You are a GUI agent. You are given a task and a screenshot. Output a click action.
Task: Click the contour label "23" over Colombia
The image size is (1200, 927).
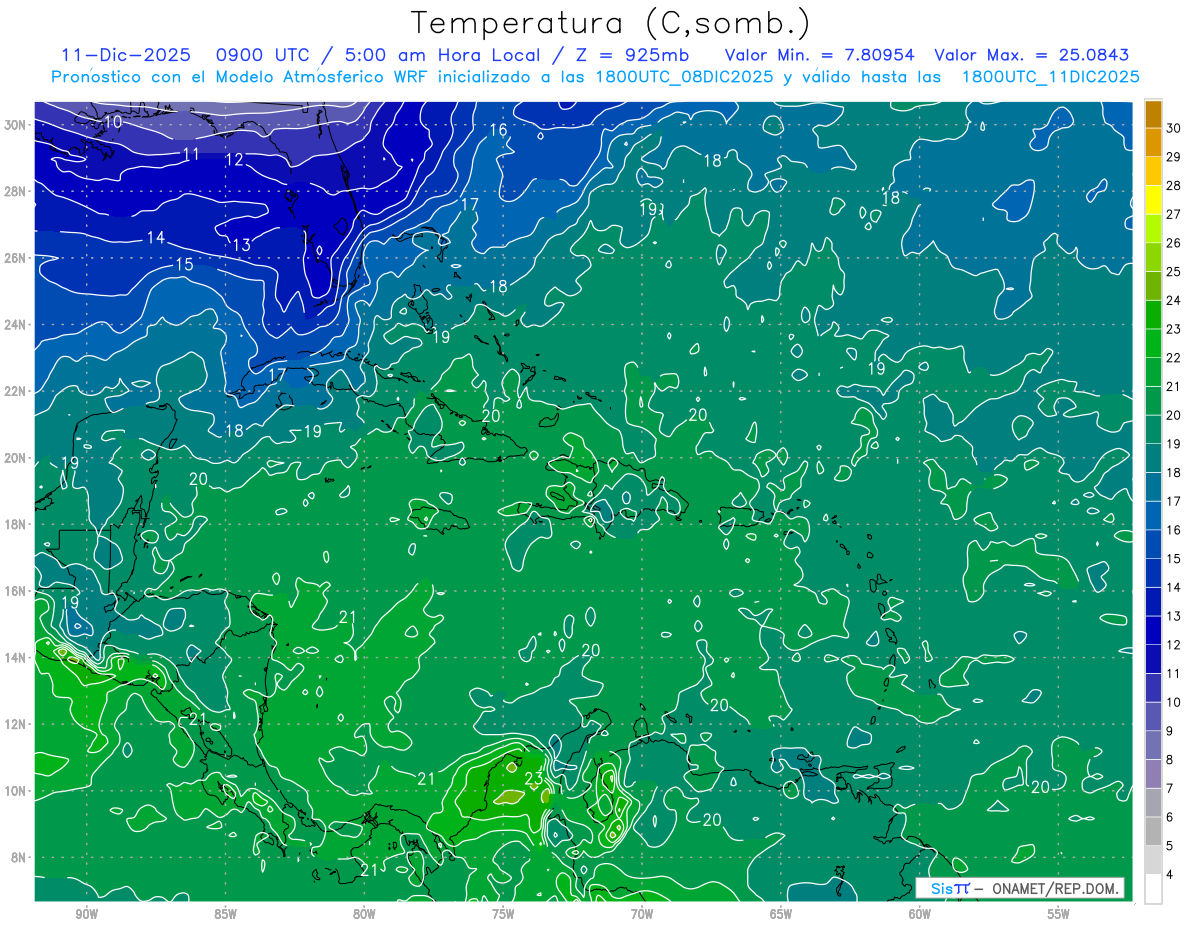(x=534, y=779)
